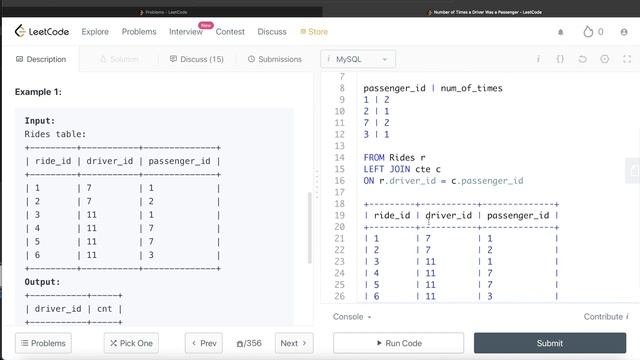Click line number 13 in gutter
640x360 pixels.
(x=340, y=146)
